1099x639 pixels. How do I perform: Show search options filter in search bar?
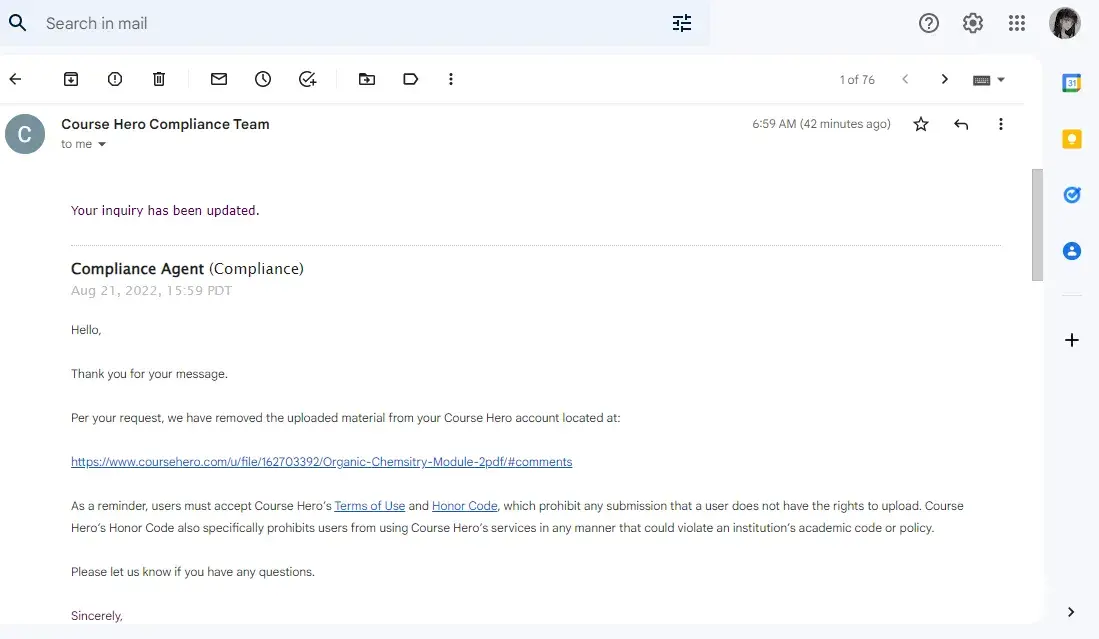coord(682,23)
